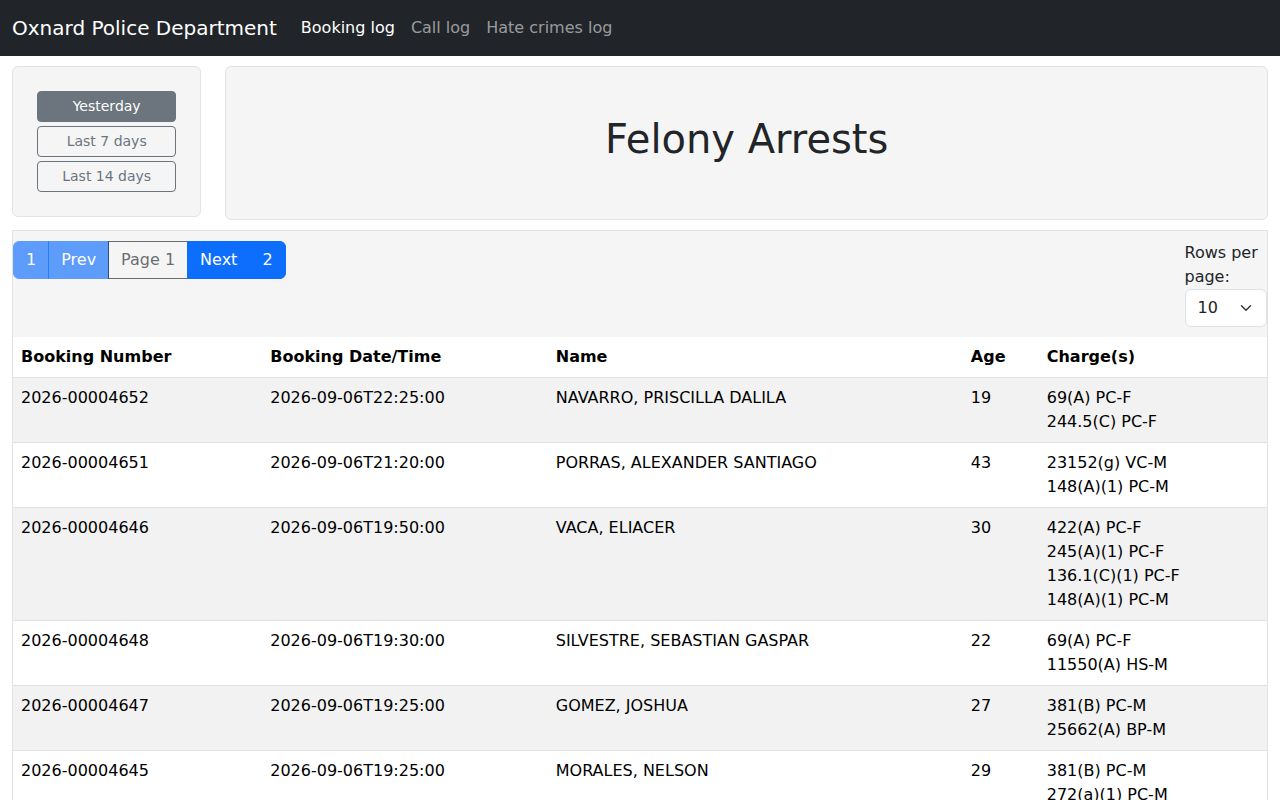The width and height of the screenshot is (1280, 800).
Task: Click the Felony Arrests heading
Action: [x=746, y=139]
